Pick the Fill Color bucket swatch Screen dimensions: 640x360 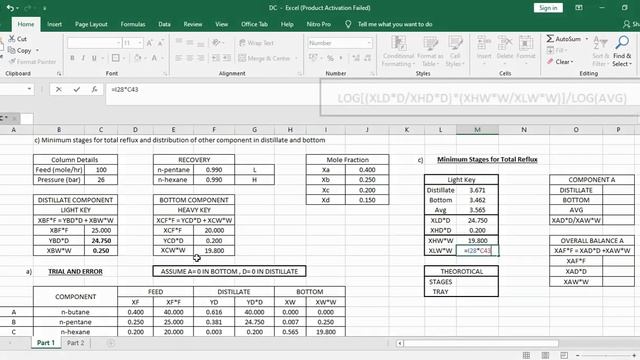[x=138, y=58]
